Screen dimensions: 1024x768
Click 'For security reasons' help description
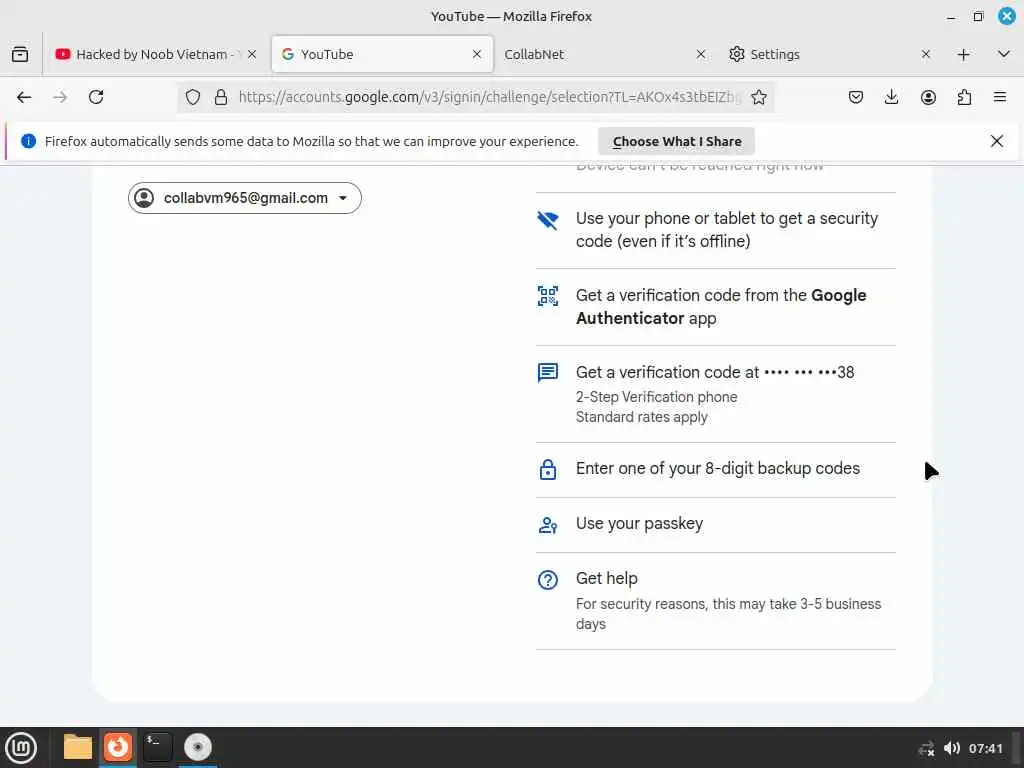tap(728, 614)
